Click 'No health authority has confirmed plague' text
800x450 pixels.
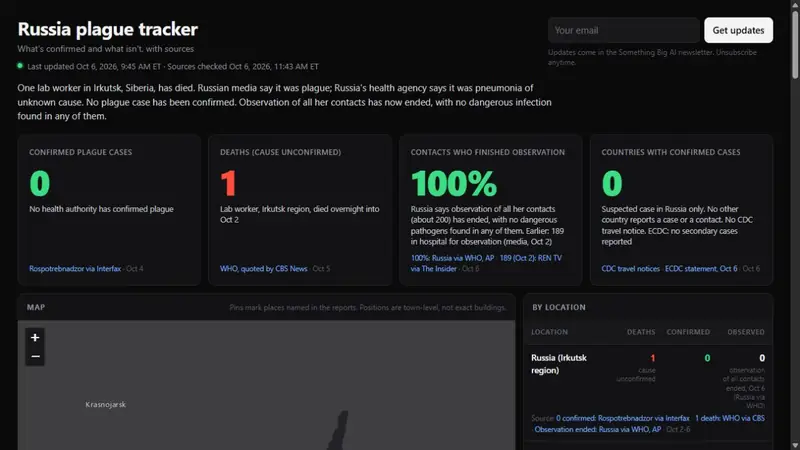coord(101,209)
